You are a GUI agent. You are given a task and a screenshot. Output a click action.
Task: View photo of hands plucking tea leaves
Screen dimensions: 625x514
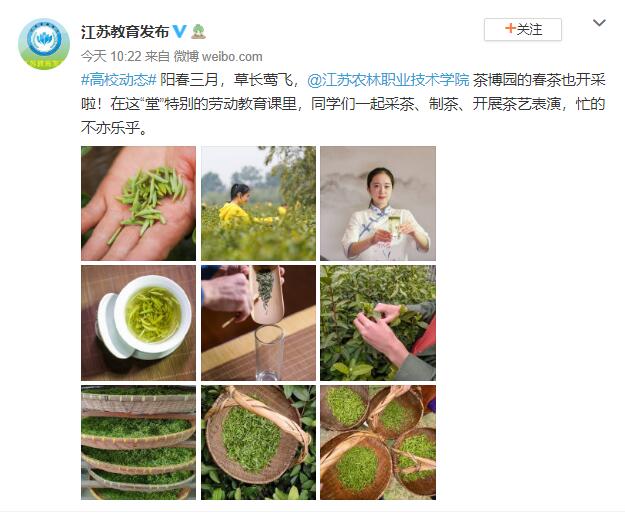point(378,323)
